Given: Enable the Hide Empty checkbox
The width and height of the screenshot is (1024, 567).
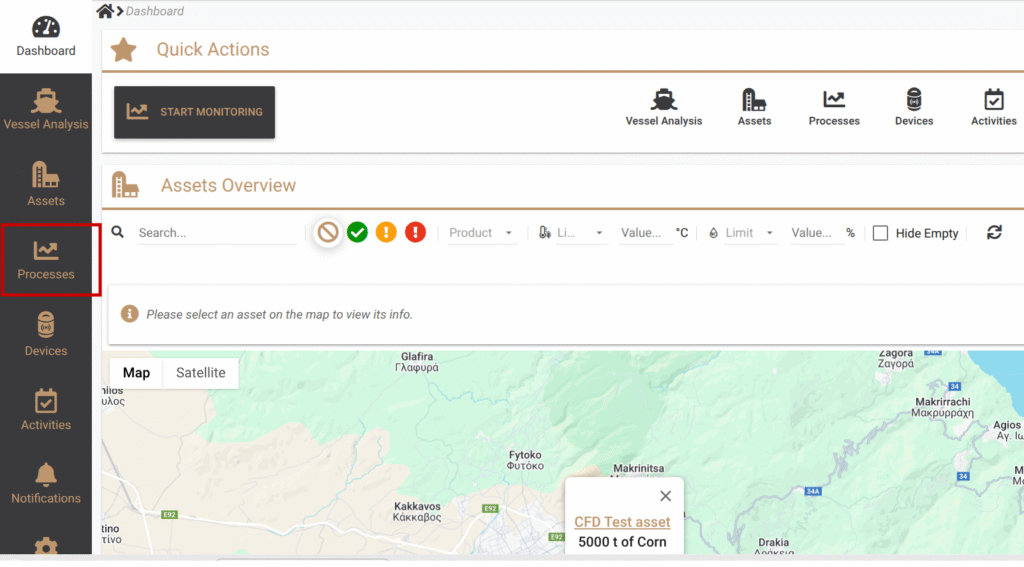Looking at the screenshot, I should tap(880, 233).
